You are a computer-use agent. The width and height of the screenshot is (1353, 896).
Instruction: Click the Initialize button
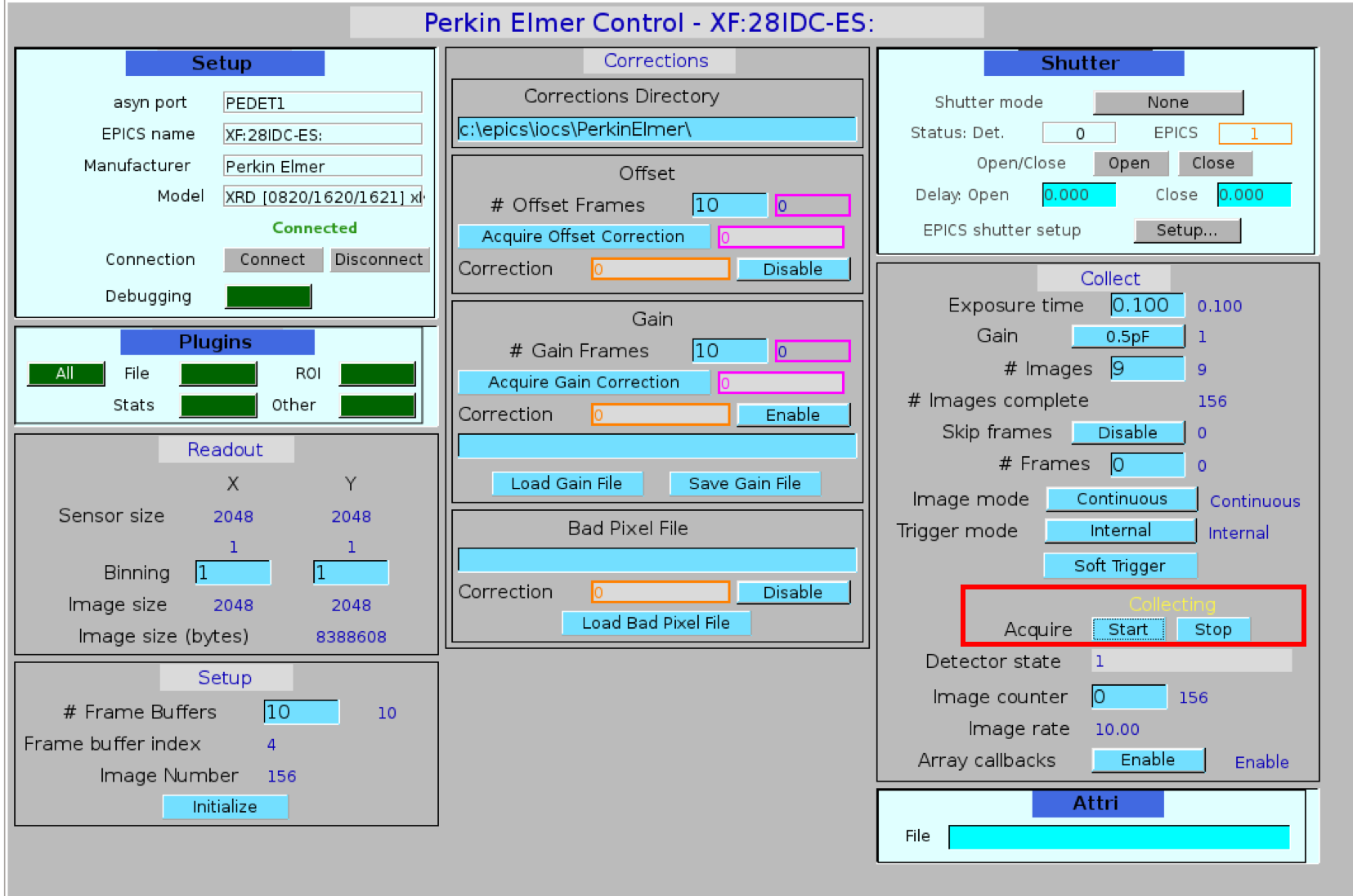point(225,807)
